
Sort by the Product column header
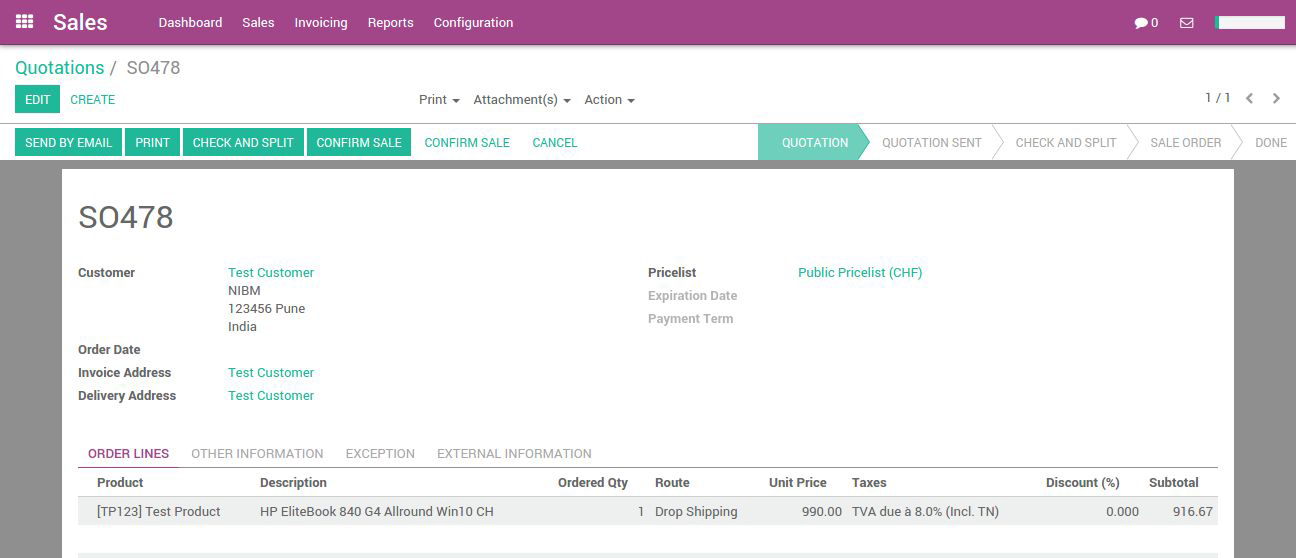[120, 482]
